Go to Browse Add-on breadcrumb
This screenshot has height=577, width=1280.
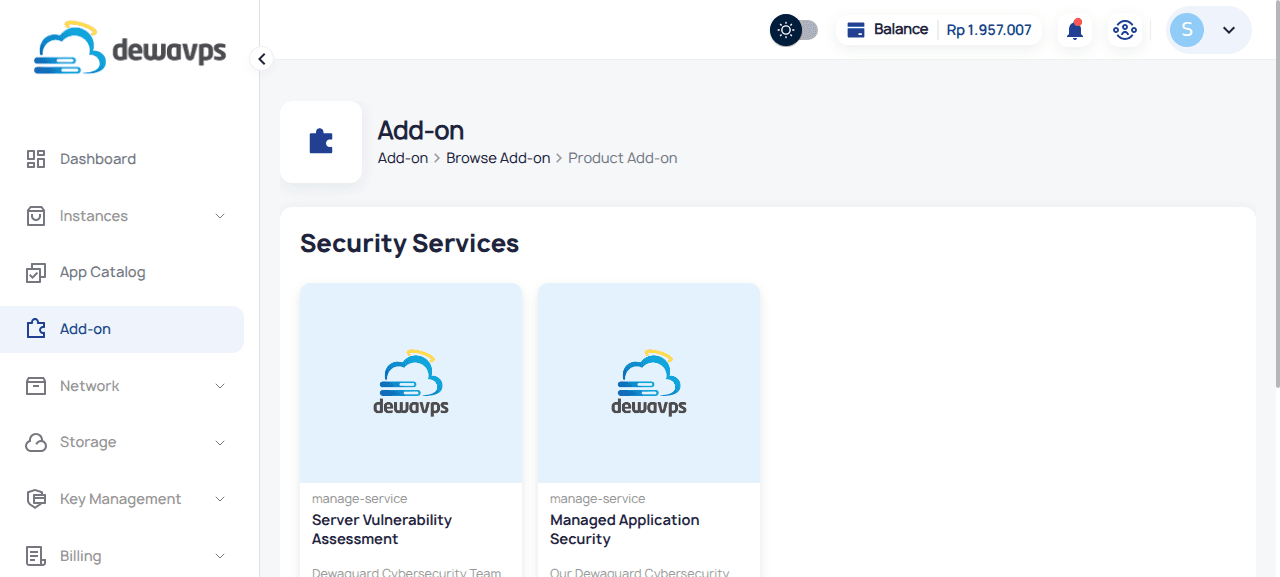tap(498, 157)
